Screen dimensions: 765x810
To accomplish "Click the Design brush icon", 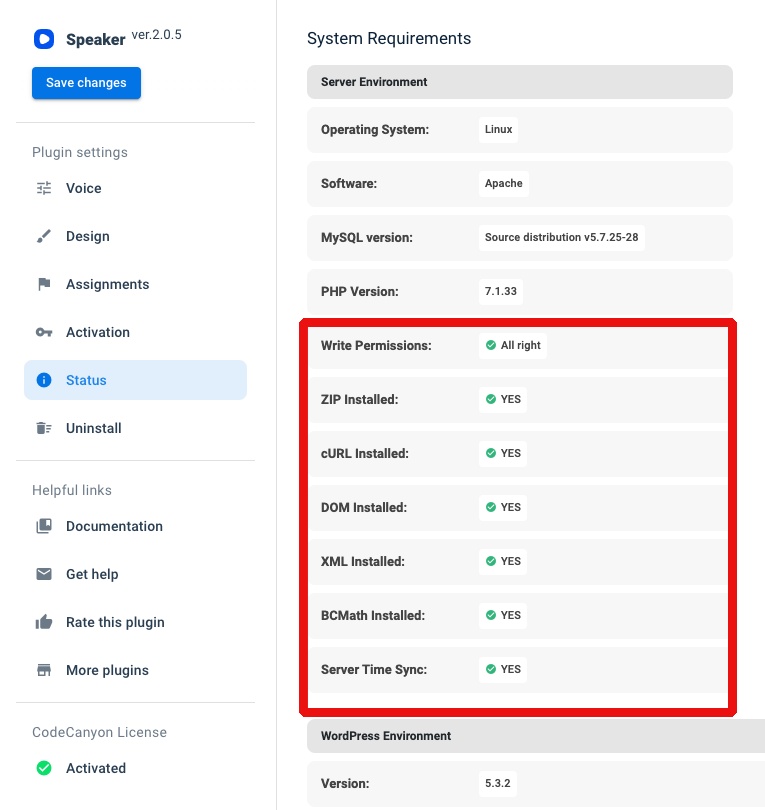I will point(44,236).
